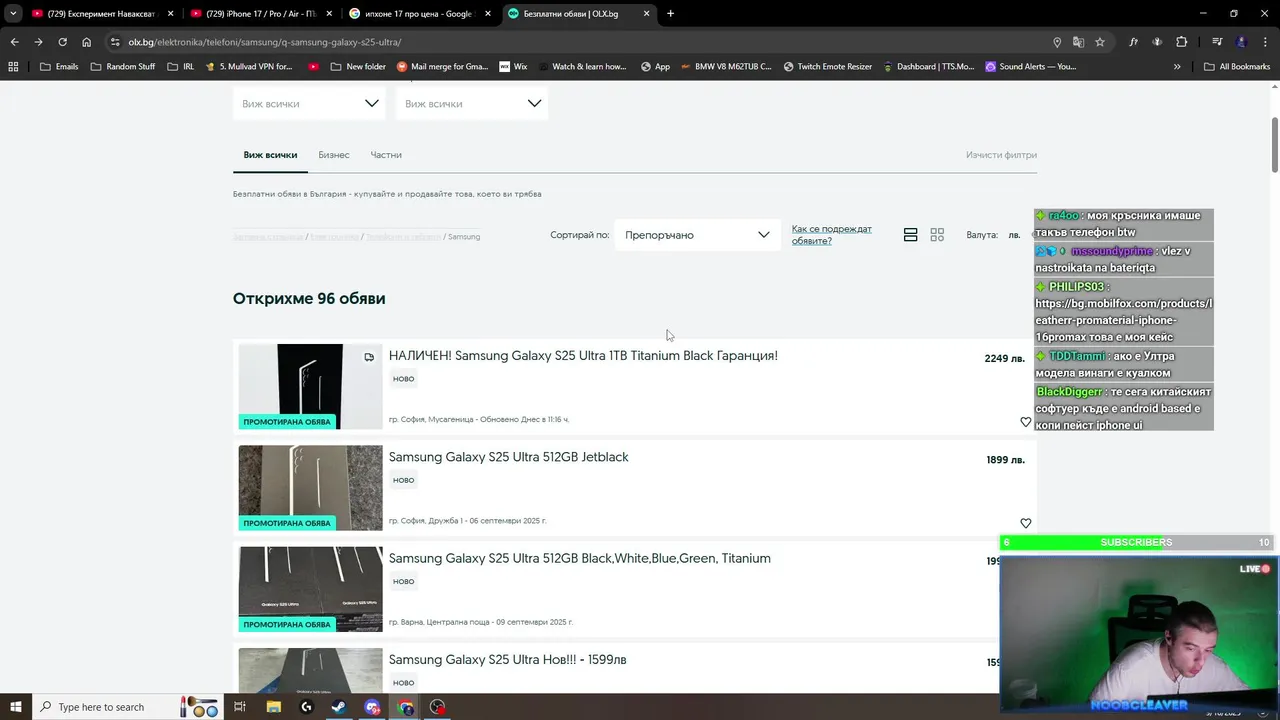Switch to iPhone 17 / Pro / Air tab
1280x720 pixels.
261,14
